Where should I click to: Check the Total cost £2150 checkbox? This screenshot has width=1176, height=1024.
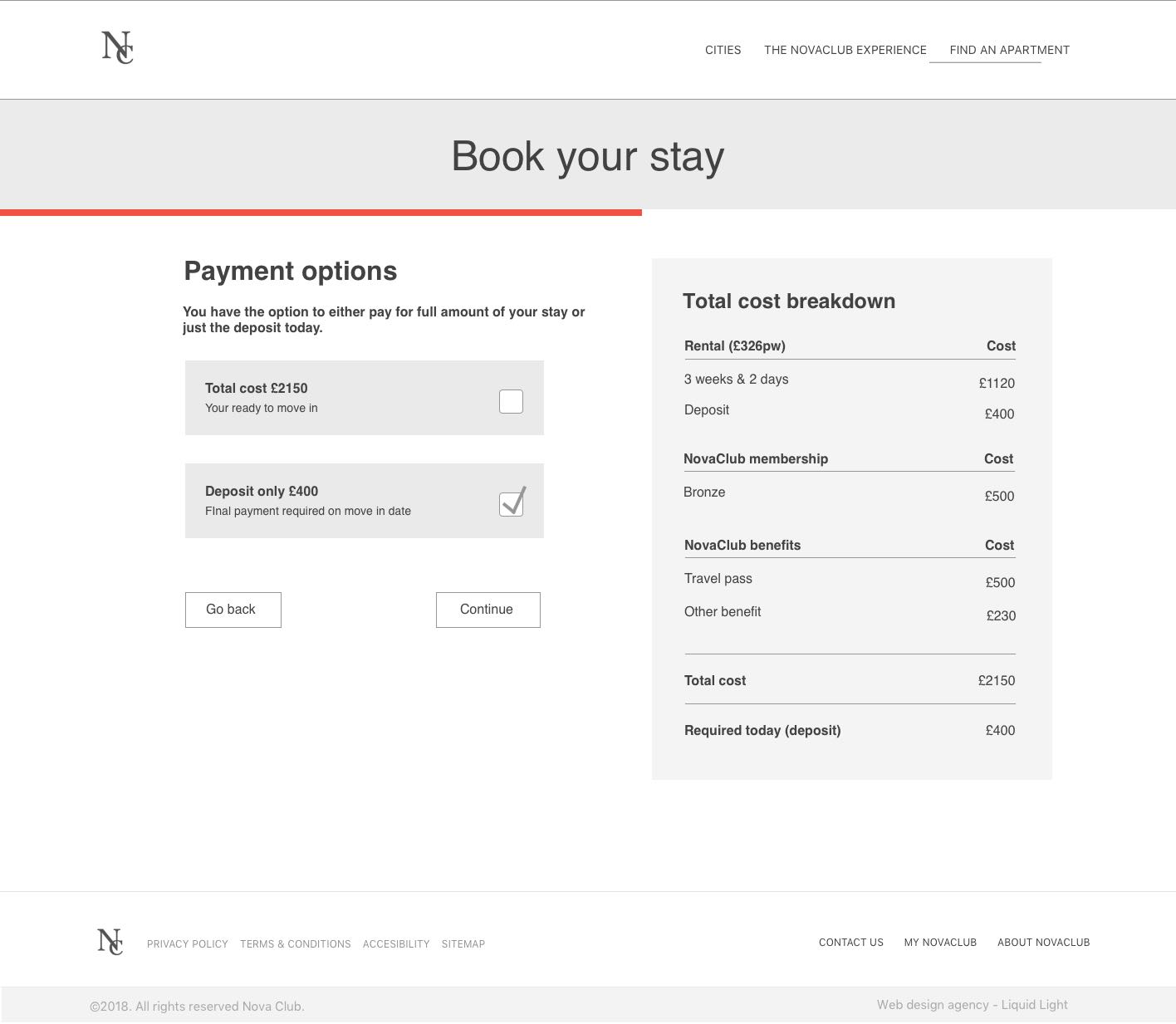coord(511,401)
